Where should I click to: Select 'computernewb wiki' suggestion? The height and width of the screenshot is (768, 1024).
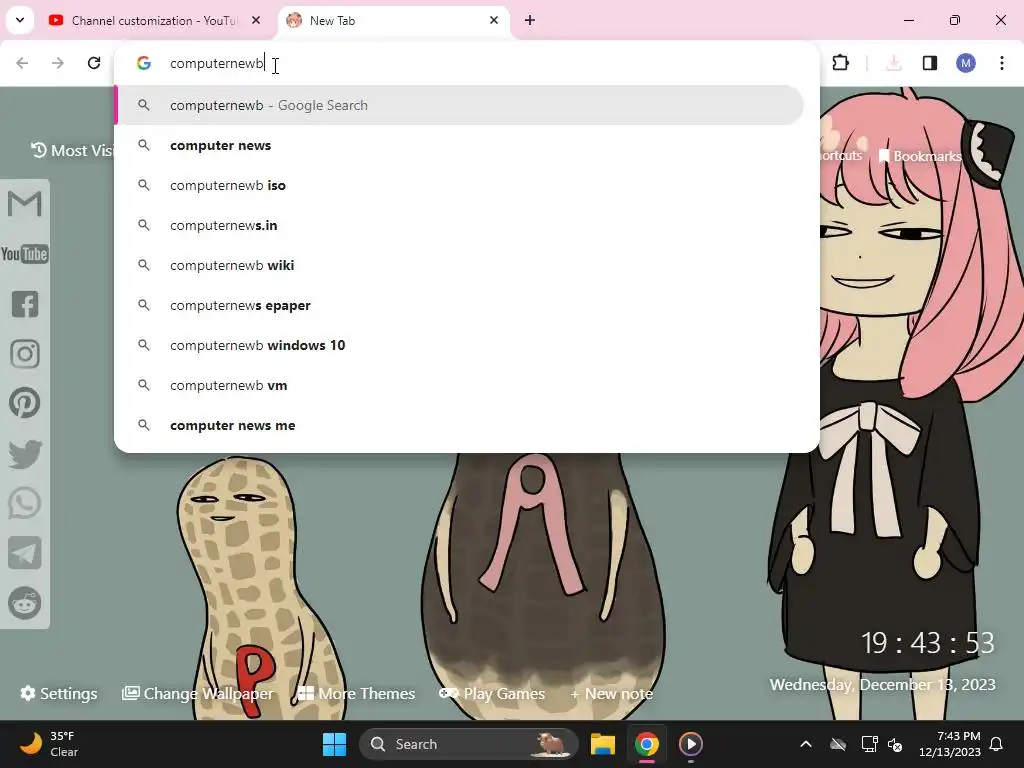click(460, 265)
